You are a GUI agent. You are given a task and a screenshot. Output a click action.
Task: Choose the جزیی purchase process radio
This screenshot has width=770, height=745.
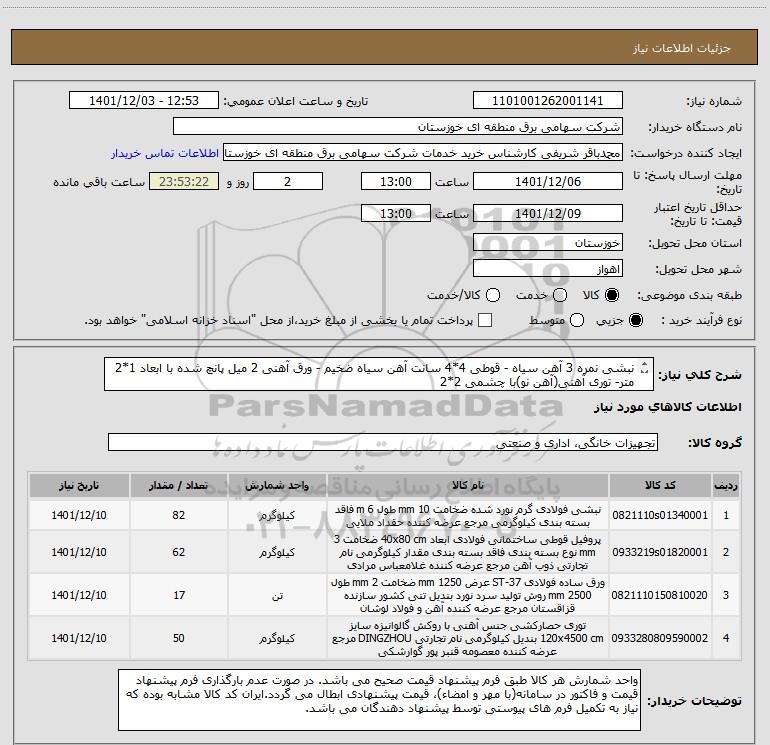pos(636,321)
